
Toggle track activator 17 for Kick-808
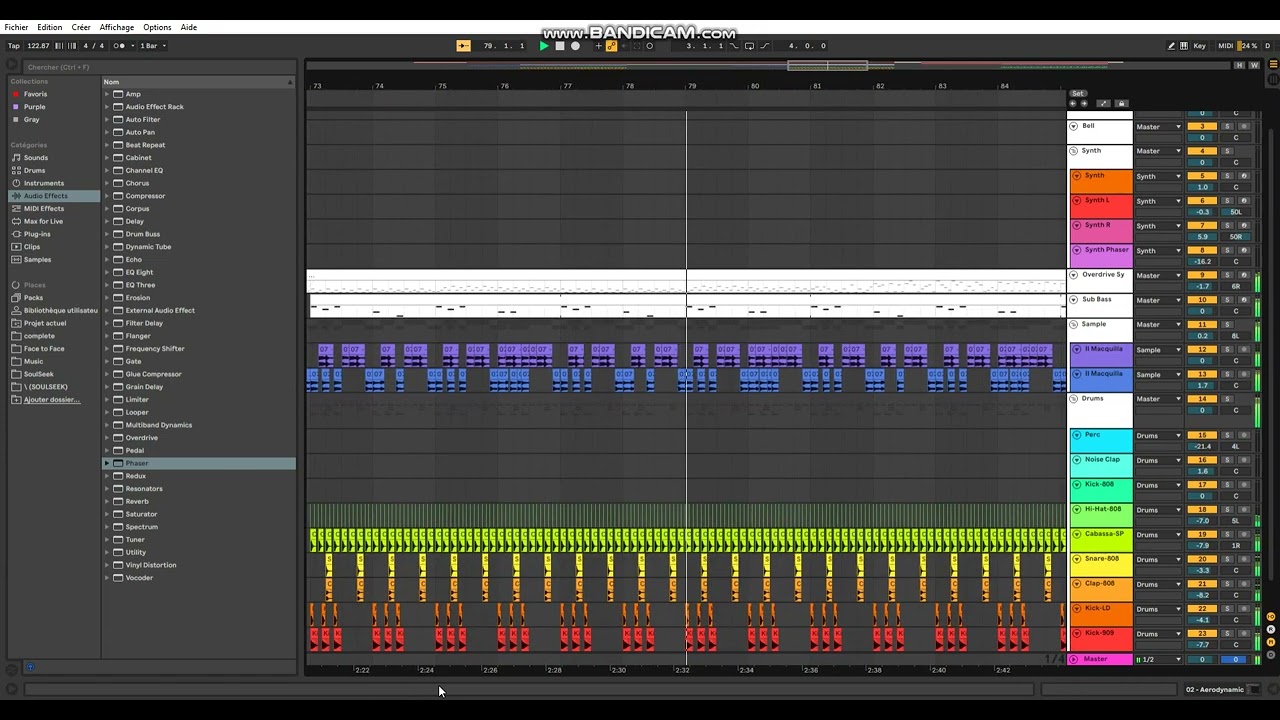[x=1201, y=485]
